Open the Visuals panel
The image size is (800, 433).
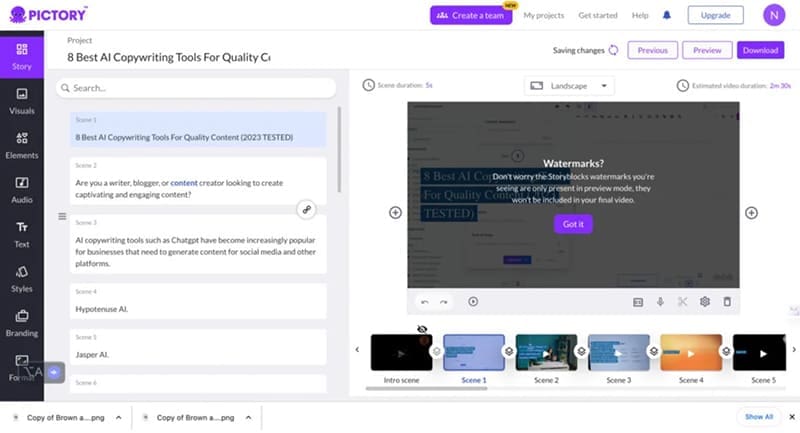pyautogui.click(x=21, y=101)
